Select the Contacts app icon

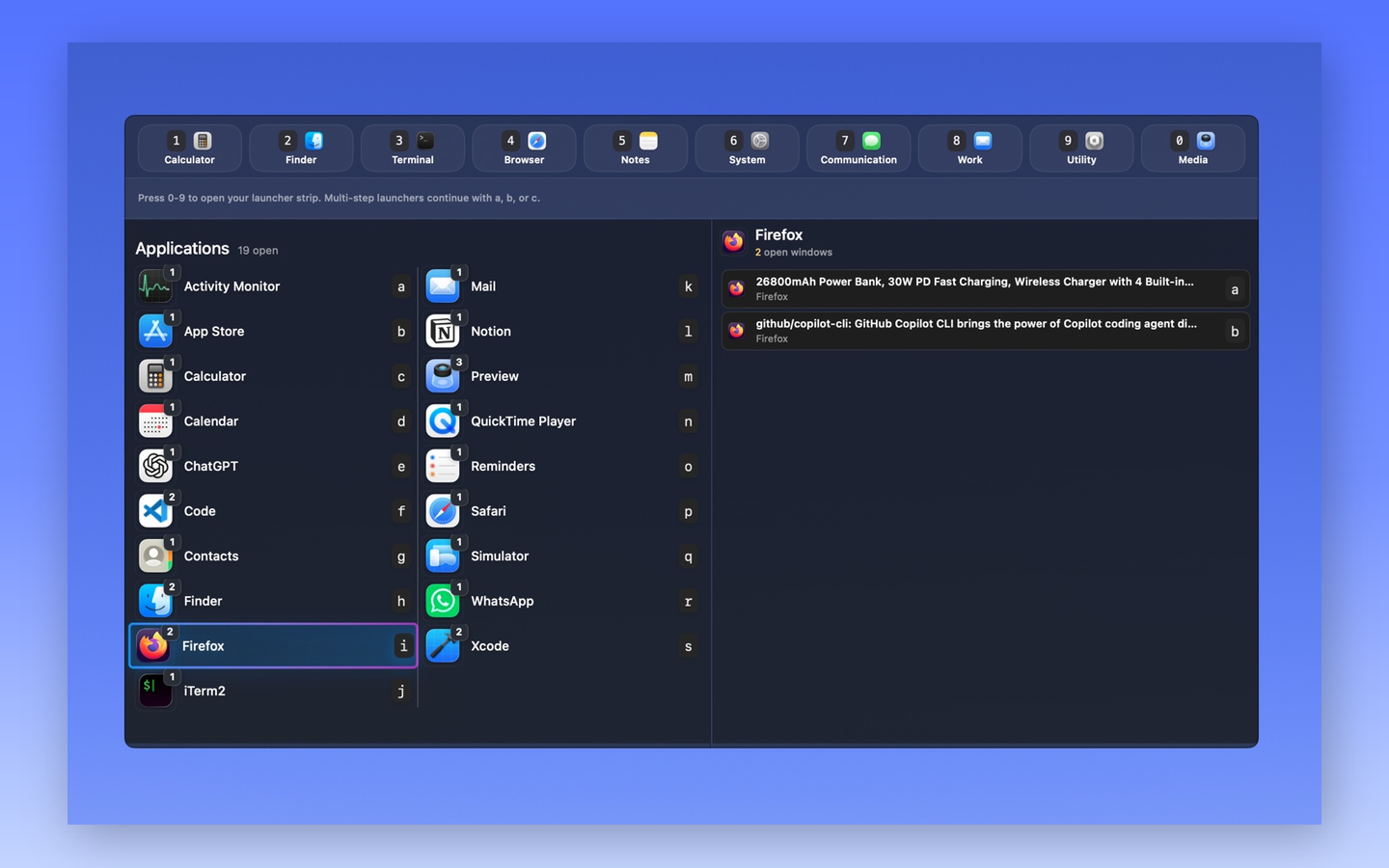click(155, 556)
